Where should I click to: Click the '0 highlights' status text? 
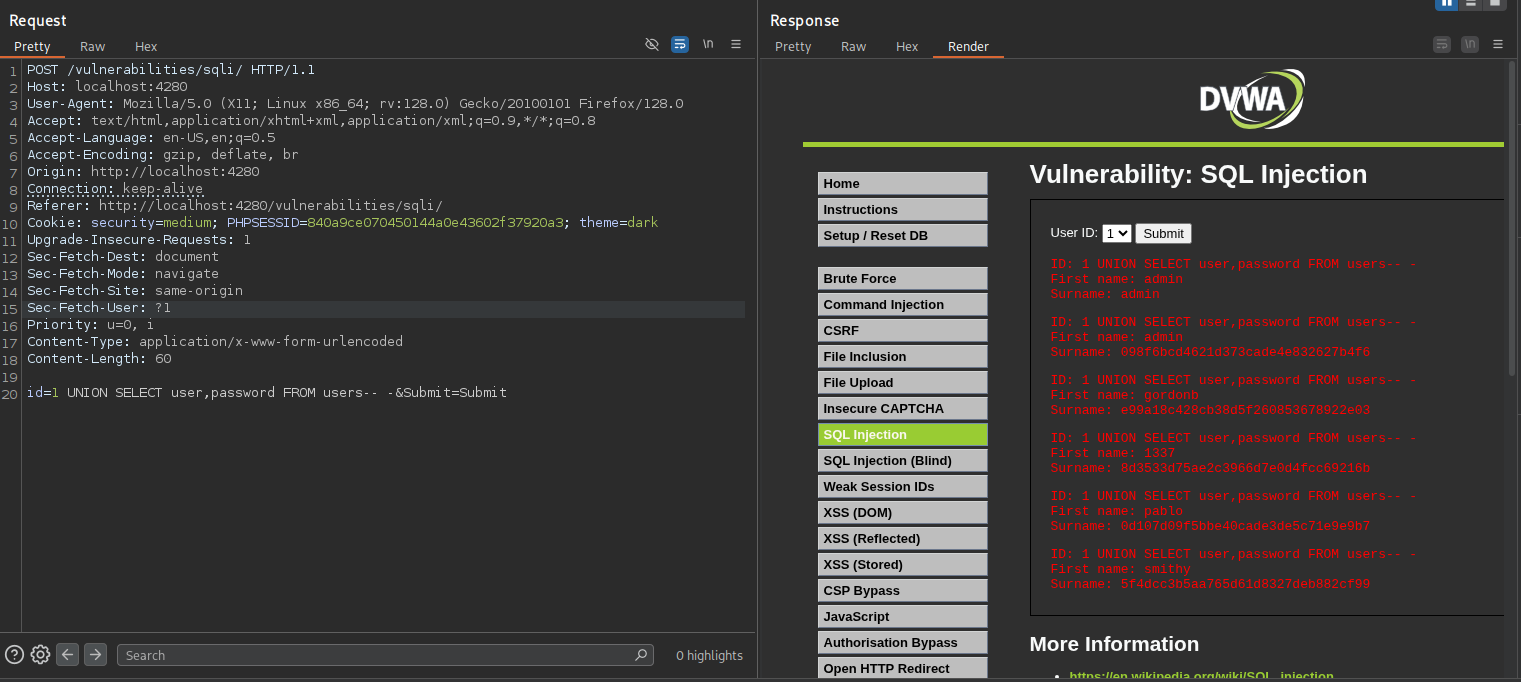pyautogui.click(x=709, y=656)
